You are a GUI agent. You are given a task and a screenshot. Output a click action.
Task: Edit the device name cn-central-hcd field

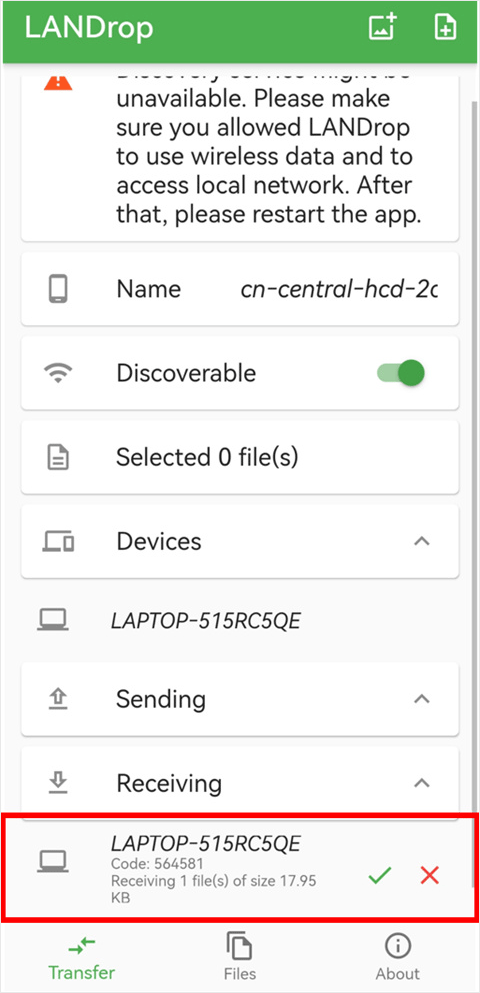coord(339,289)
